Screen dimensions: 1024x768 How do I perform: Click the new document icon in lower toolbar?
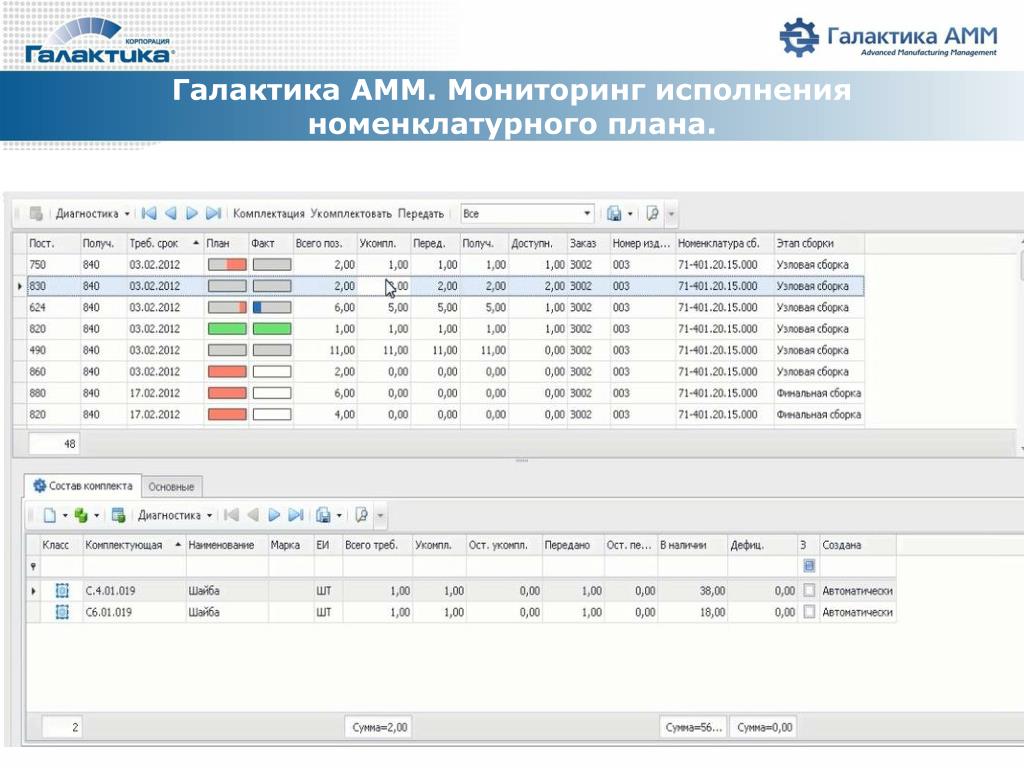50,515
